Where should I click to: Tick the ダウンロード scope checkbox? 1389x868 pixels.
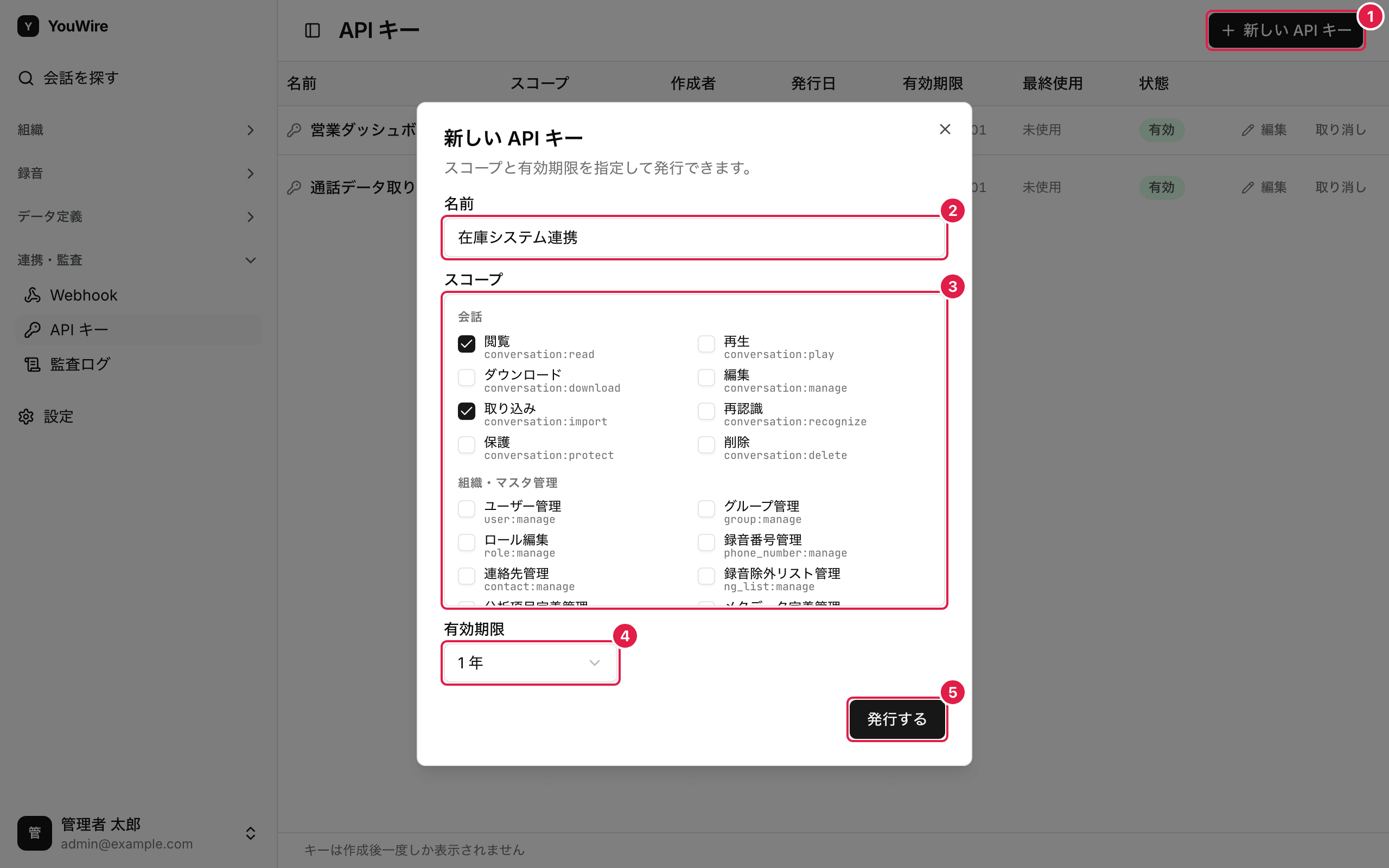click(x=467, y=378)
